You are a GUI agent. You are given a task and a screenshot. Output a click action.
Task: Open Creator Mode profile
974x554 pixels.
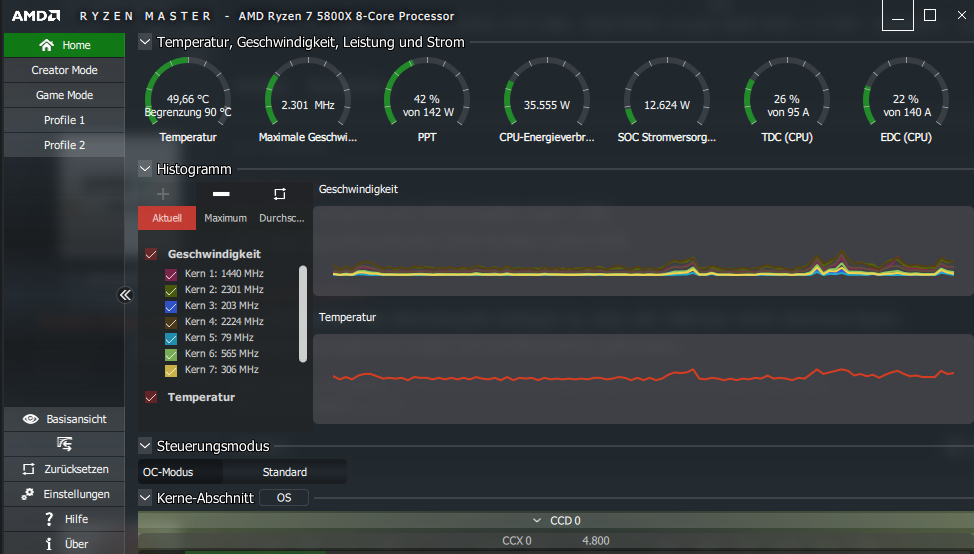pyautogui.click(x=64, y=70)
